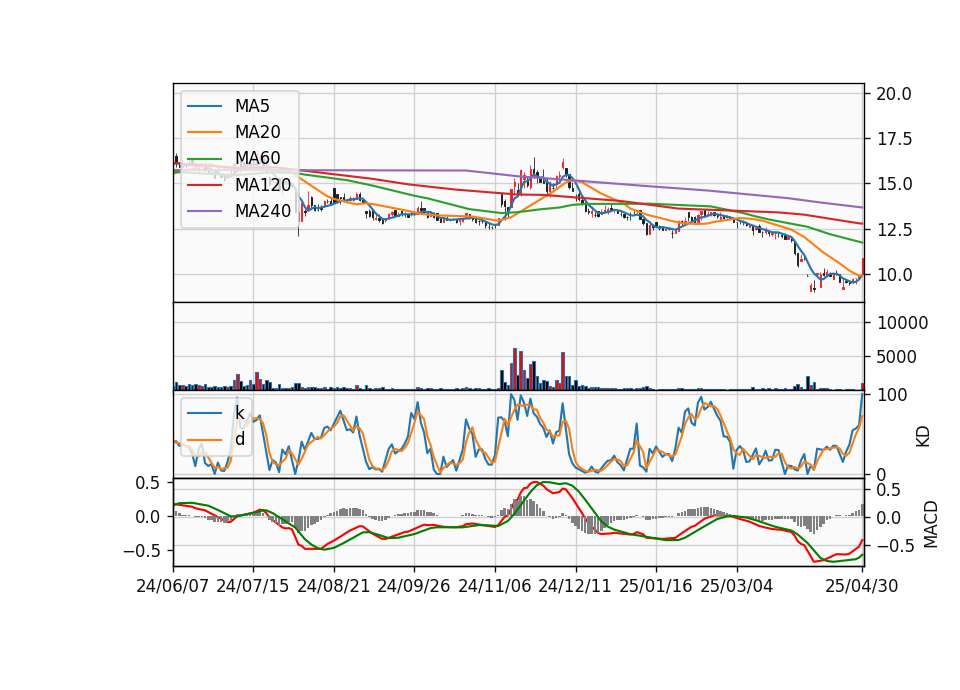Click the 24/11/06 date label

click(x=495, y=586)
